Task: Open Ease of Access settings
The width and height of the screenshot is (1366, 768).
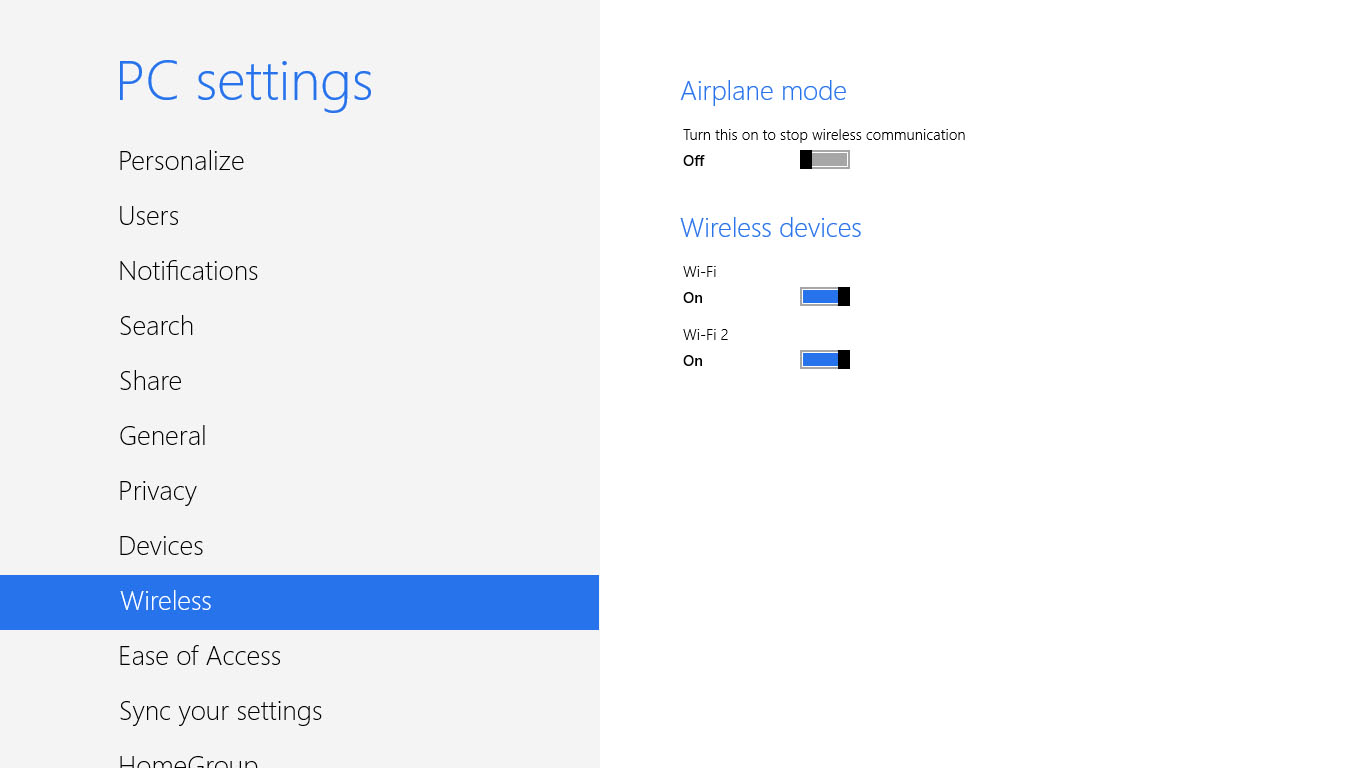Action: (x=199, y=656)
